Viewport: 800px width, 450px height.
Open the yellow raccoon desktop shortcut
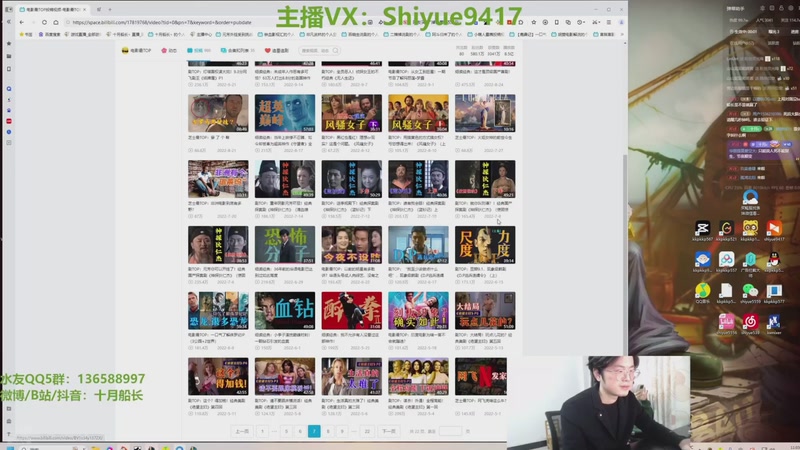(x=749, y=228)
